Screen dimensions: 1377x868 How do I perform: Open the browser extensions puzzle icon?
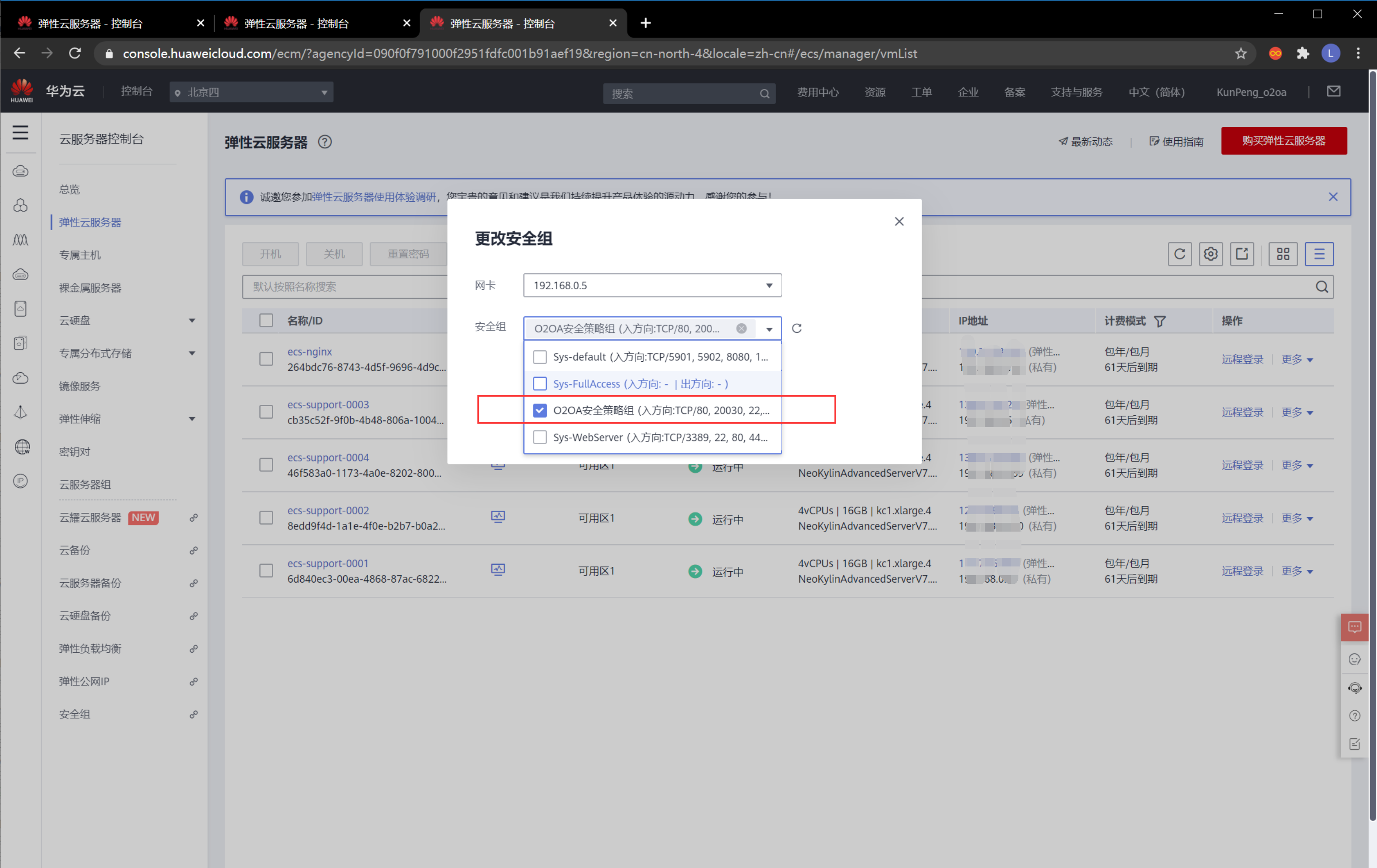(x=1302, y=54)
